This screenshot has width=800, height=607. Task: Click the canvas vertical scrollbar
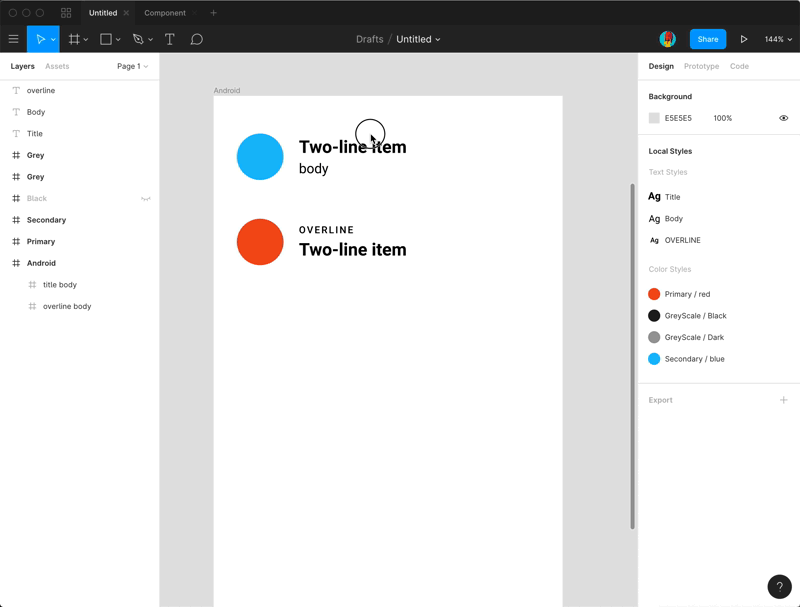pyautogui.click(x=632, y=356)
